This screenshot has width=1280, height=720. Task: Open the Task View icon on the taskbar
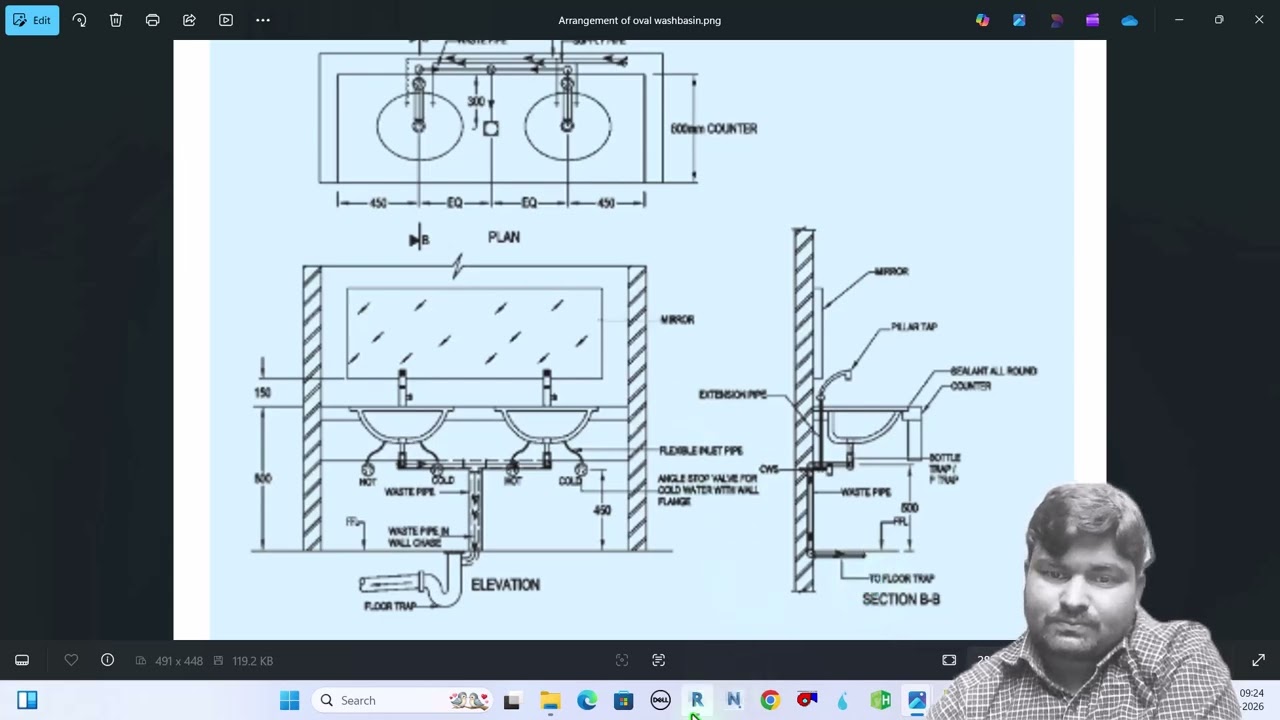point(512,700)
